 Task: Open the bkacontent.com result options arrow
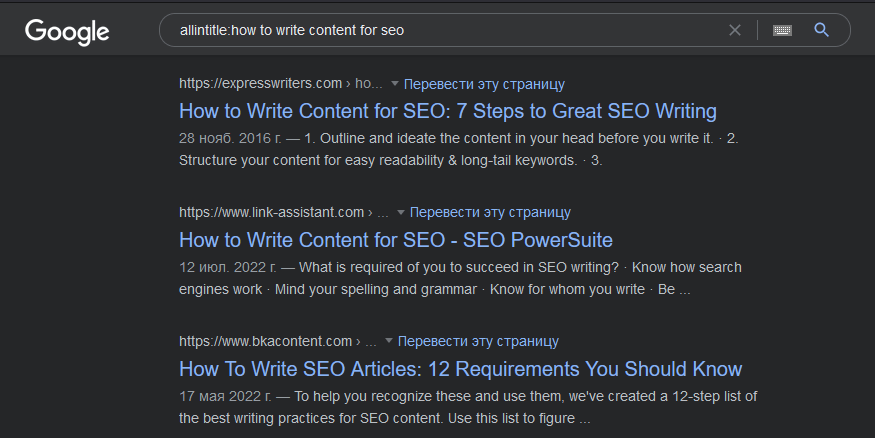389,341
